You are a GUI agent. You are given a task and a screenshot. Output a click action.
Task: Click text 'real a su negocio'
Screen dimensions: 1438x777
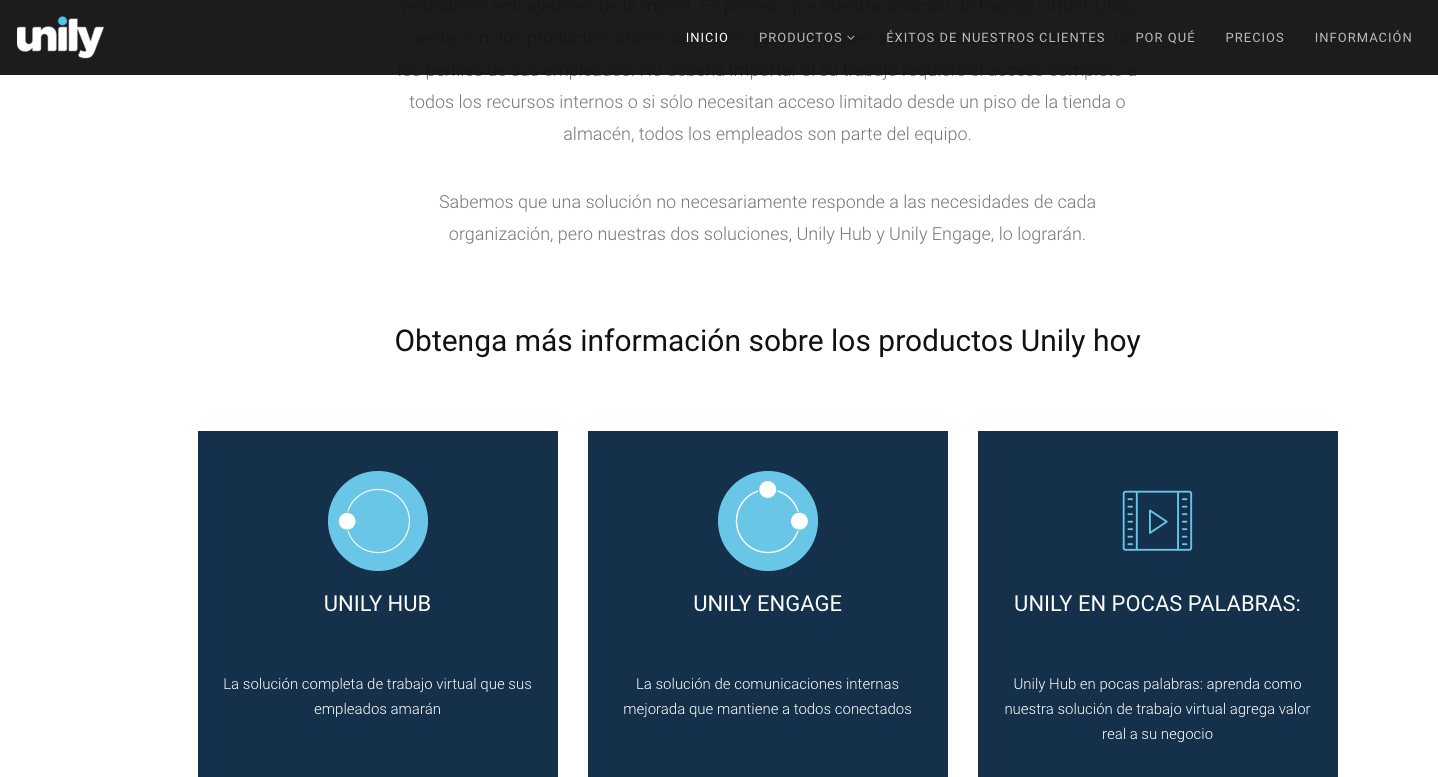(x=1157, y=734)
